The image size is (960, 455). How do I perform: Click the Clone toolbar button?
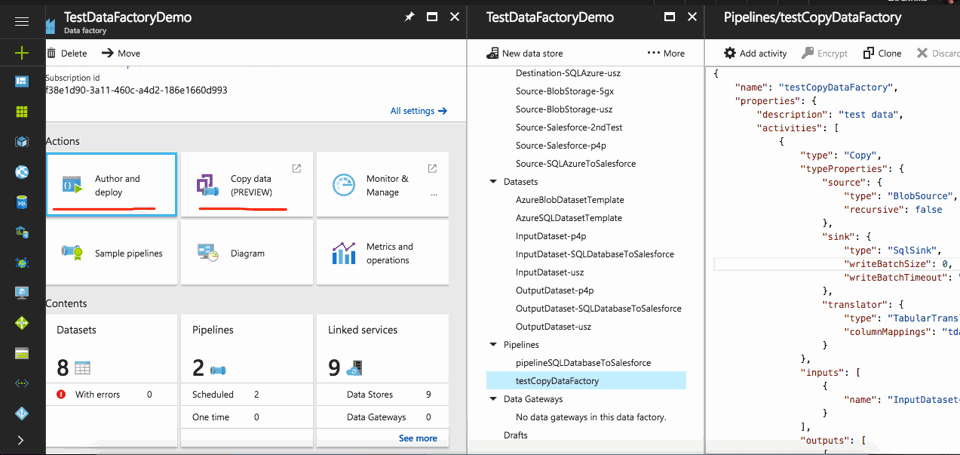pyautogui.click(x=882, y=53)
